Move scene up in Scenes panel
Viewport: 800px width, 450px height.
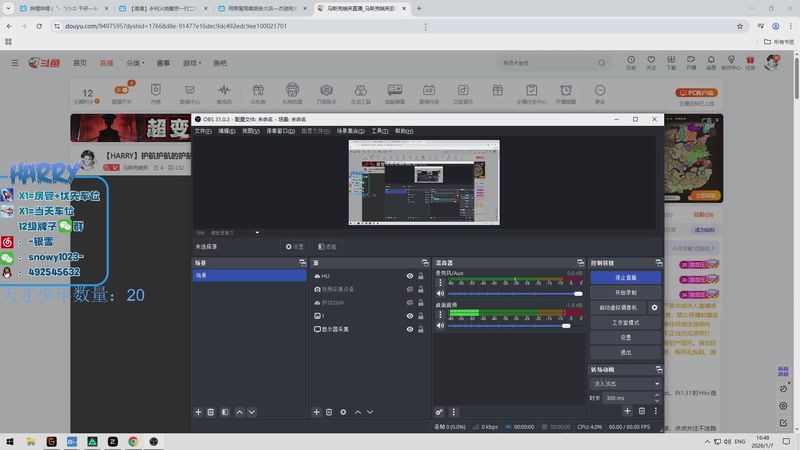pyautogui.click(x=239, y=412)
